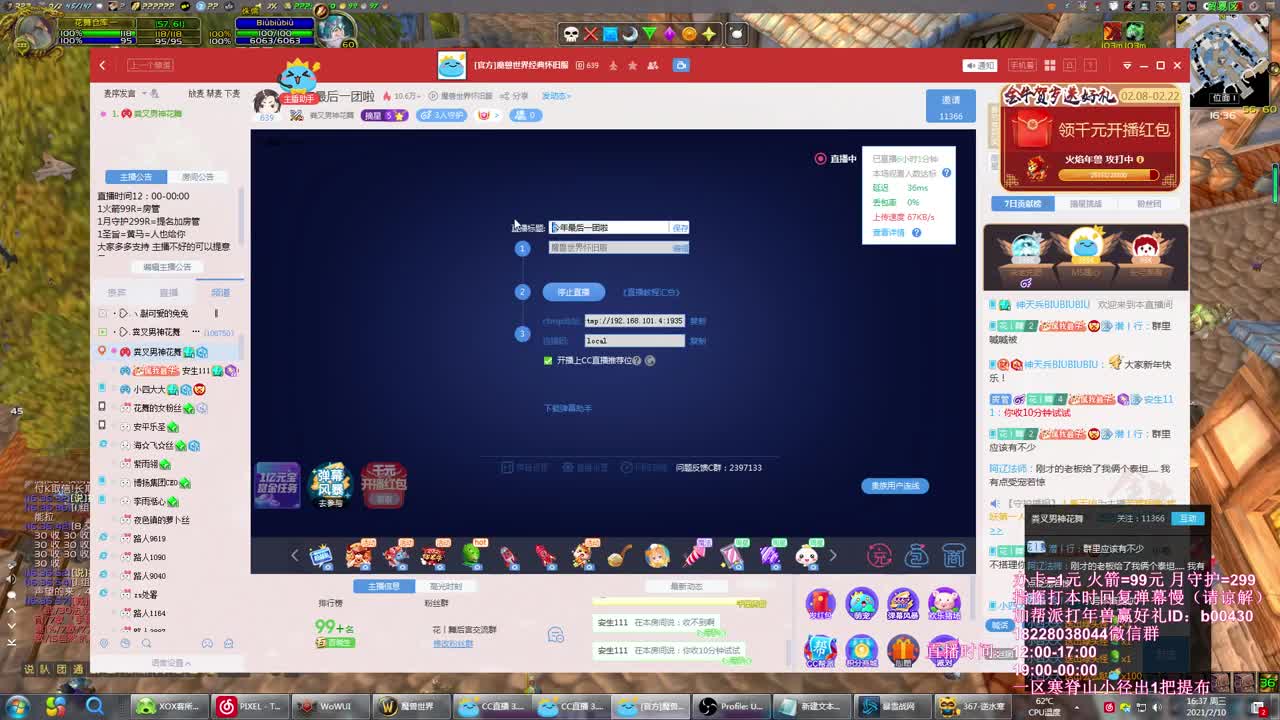Select user 小四大大 in channel list
This screenshot has width=1280, height=720.
coord(150,390)
